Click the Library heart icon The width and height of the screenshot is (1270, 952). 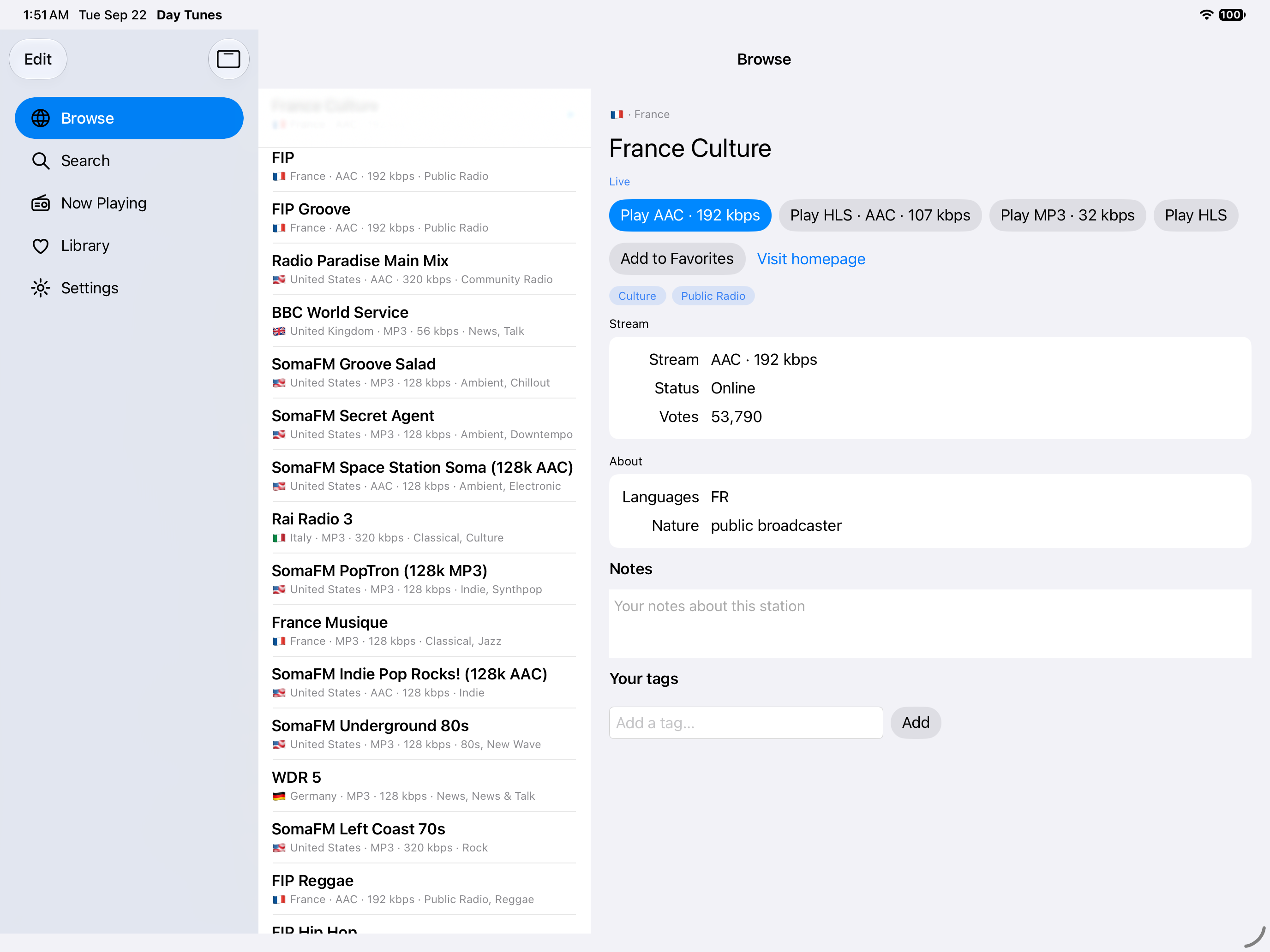40,245
